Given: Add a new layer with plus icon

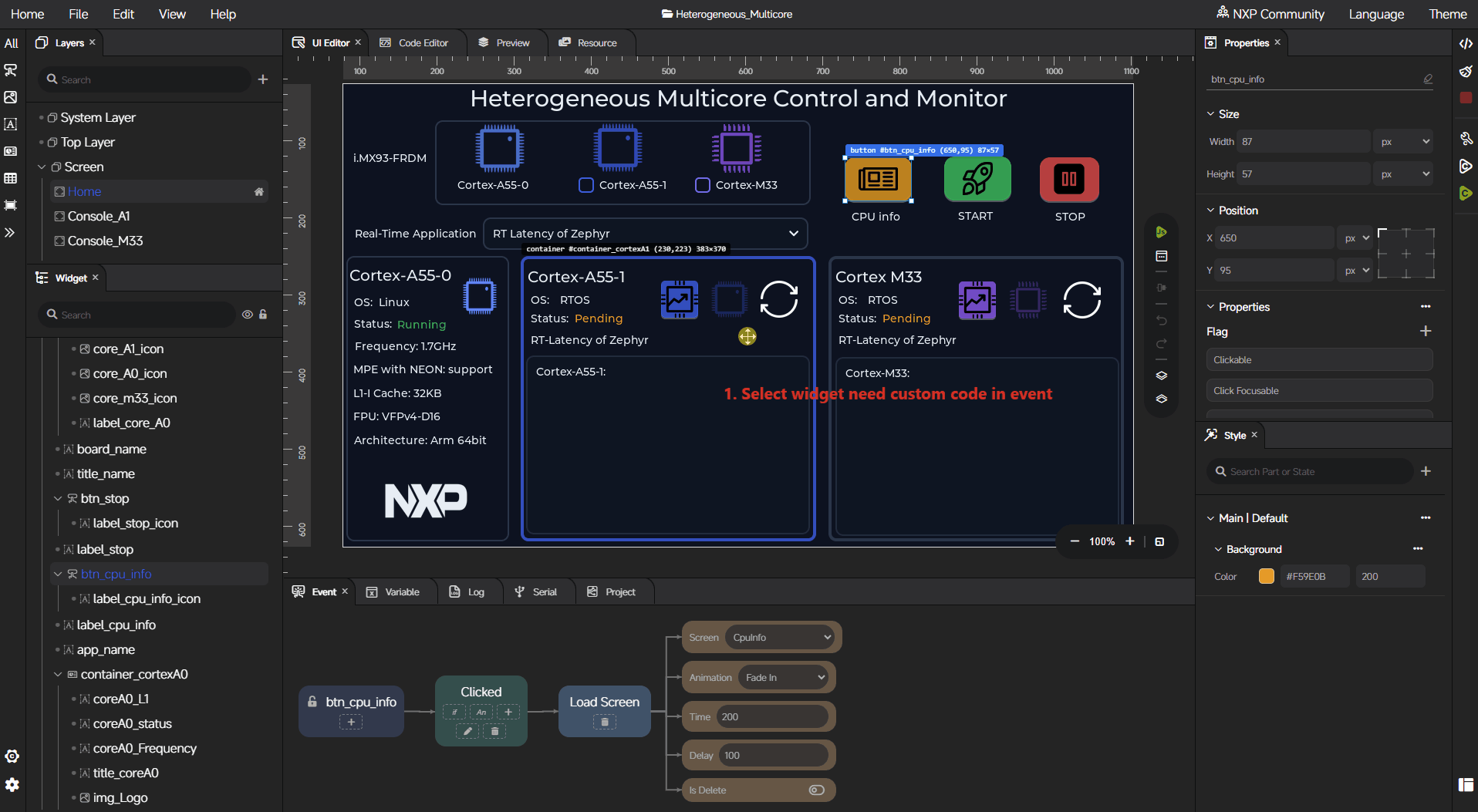Looking at the screenshot, I should tap(263, 79).
